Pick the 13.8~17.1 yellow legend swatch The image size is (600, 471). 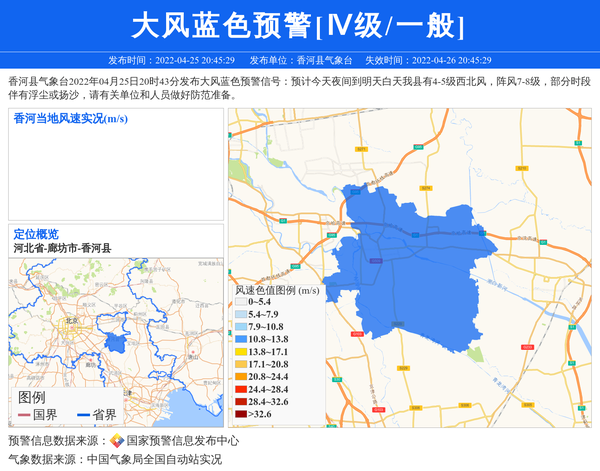pyautogui.click(x=241, y=352)
